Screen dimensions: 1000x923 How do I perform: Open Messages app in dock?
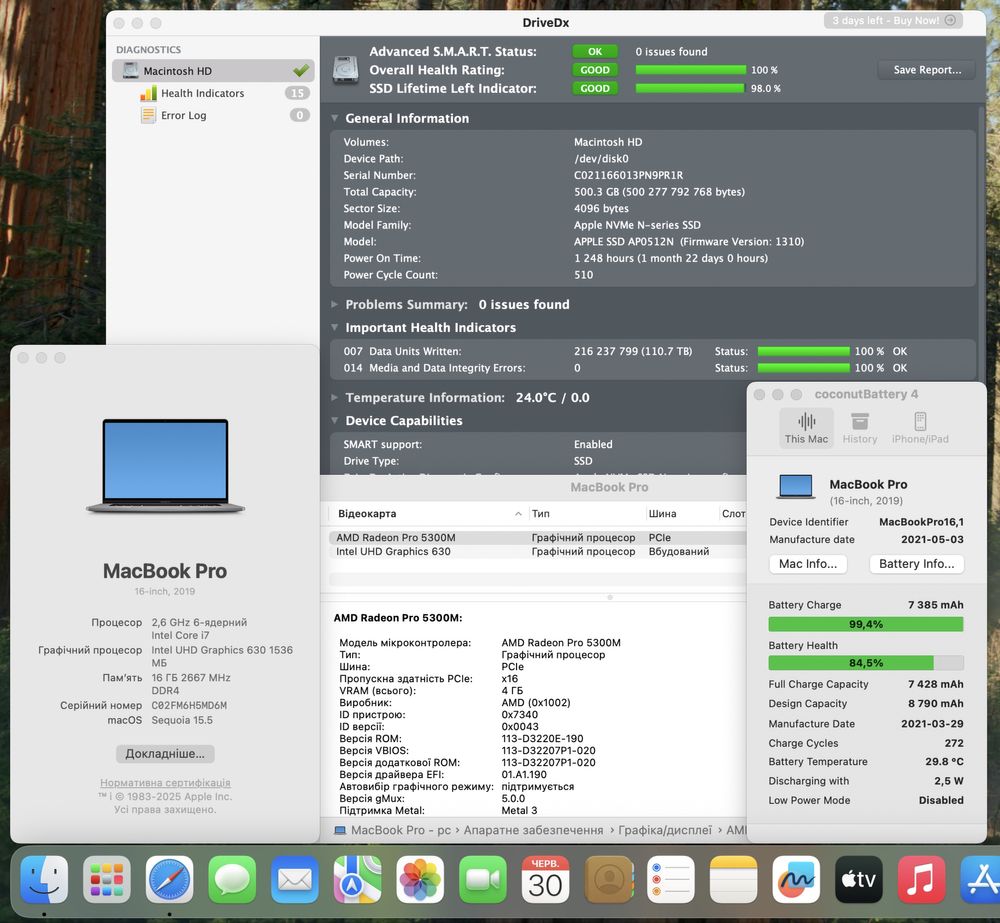tap(232, 880)
